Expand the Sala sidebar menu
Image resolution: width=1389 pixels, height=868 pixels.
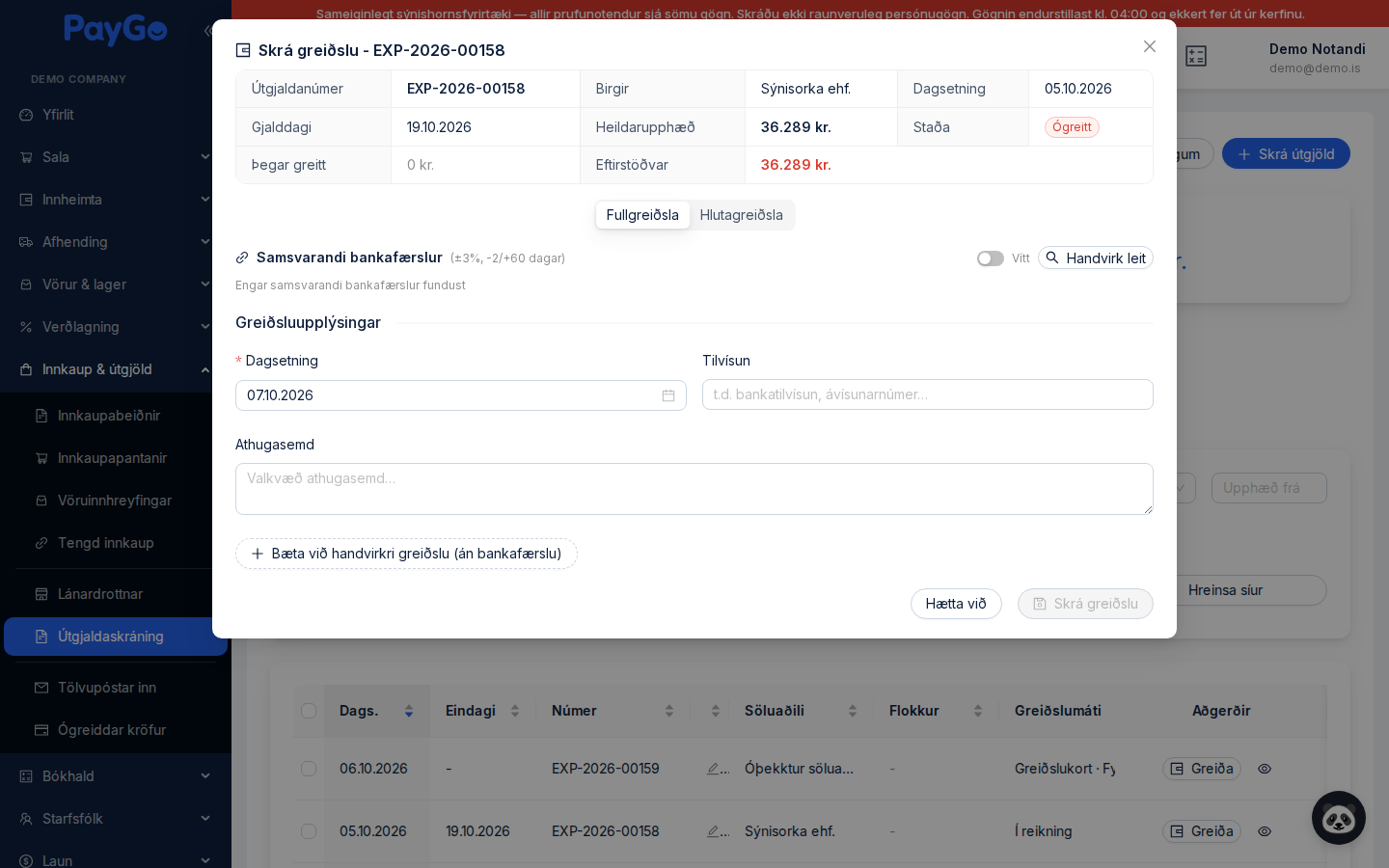[x=116, y=157]
